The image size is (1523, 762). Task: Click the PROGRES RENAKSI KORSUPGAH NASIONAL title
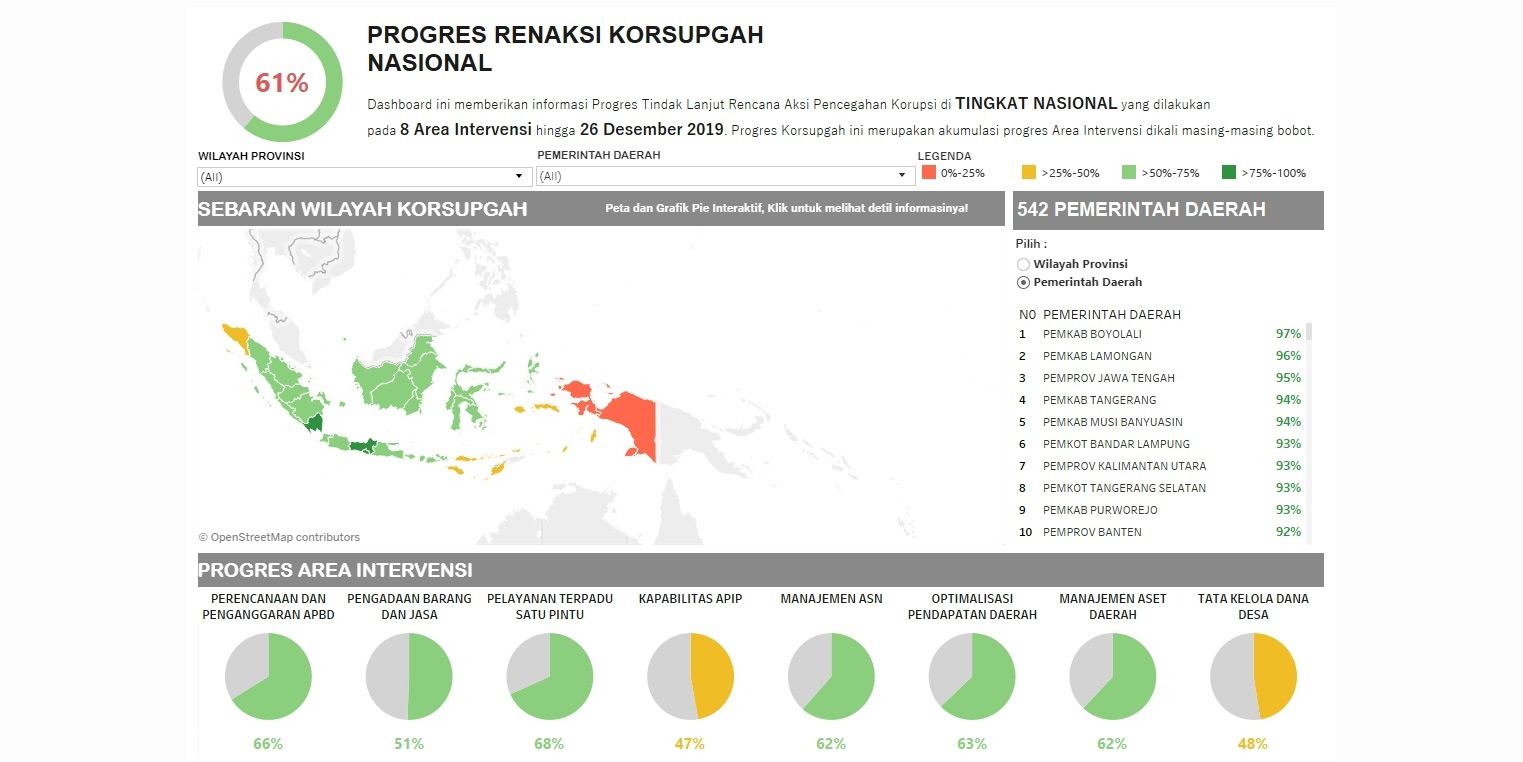pyautogui.click(x=565, y=48)
